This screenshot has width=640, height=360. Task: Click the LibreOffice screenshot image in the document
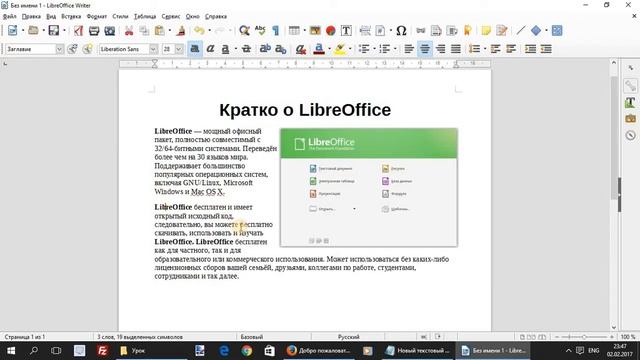point(369,187)
